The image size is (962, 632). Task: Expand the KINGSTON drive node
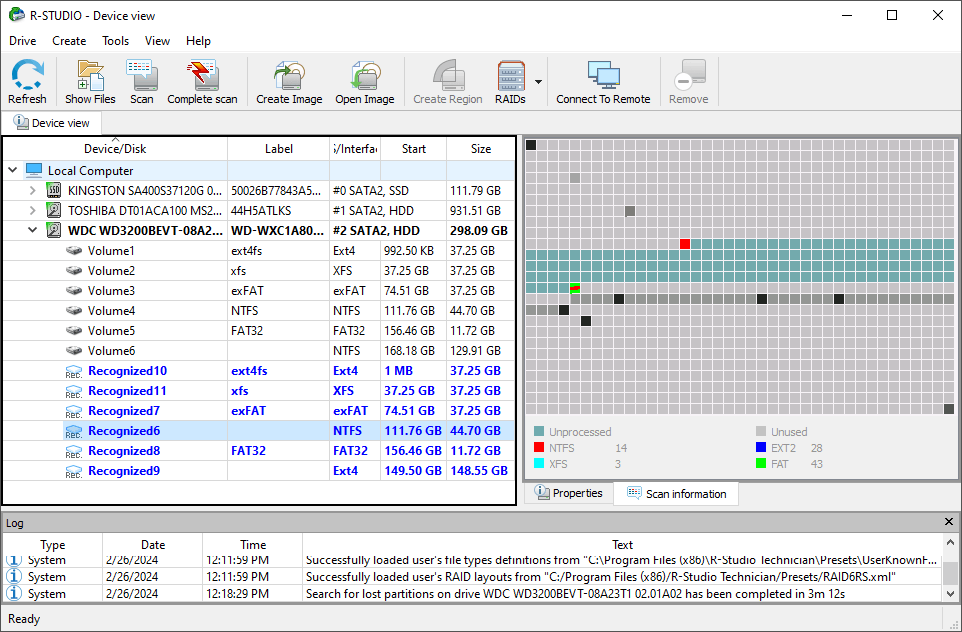[x=33, y=190]
